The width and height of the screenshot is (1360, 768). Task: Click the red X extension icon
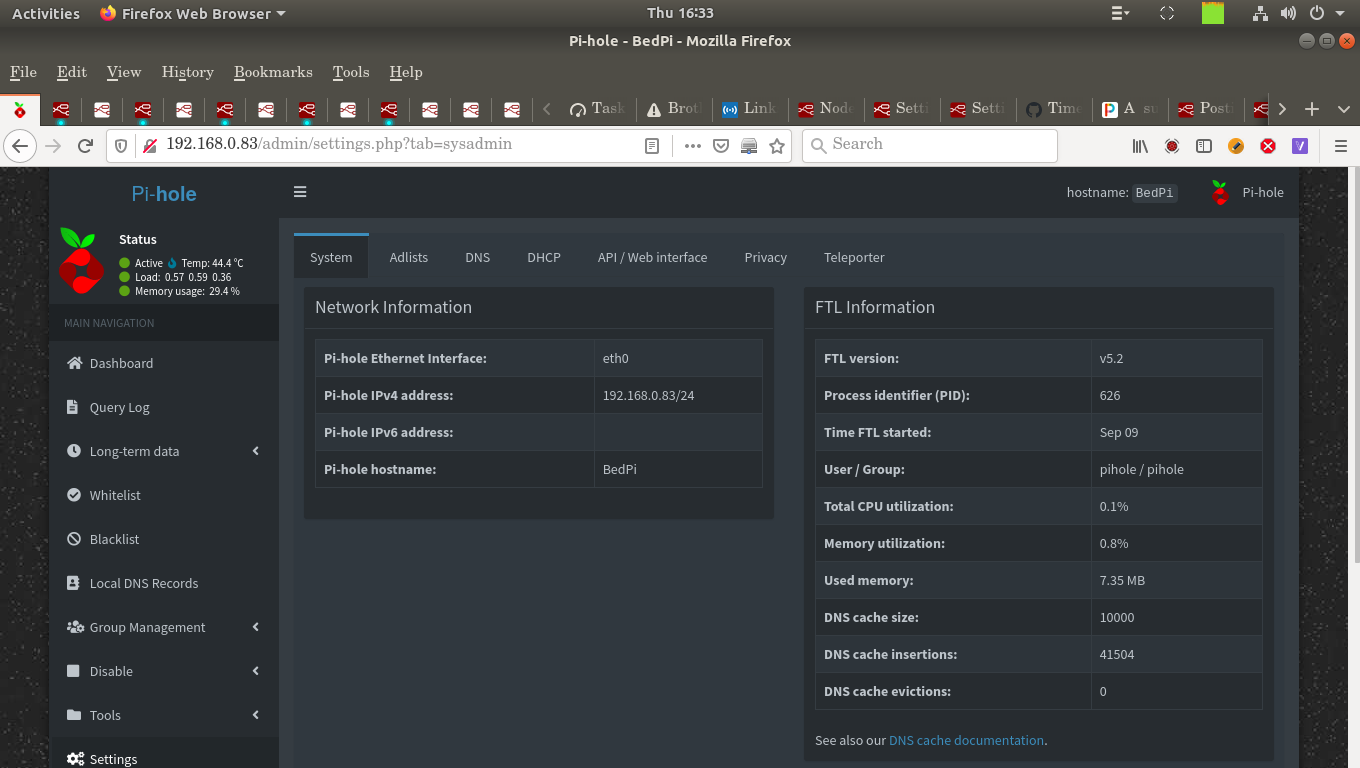click(x=1268, y=146)
